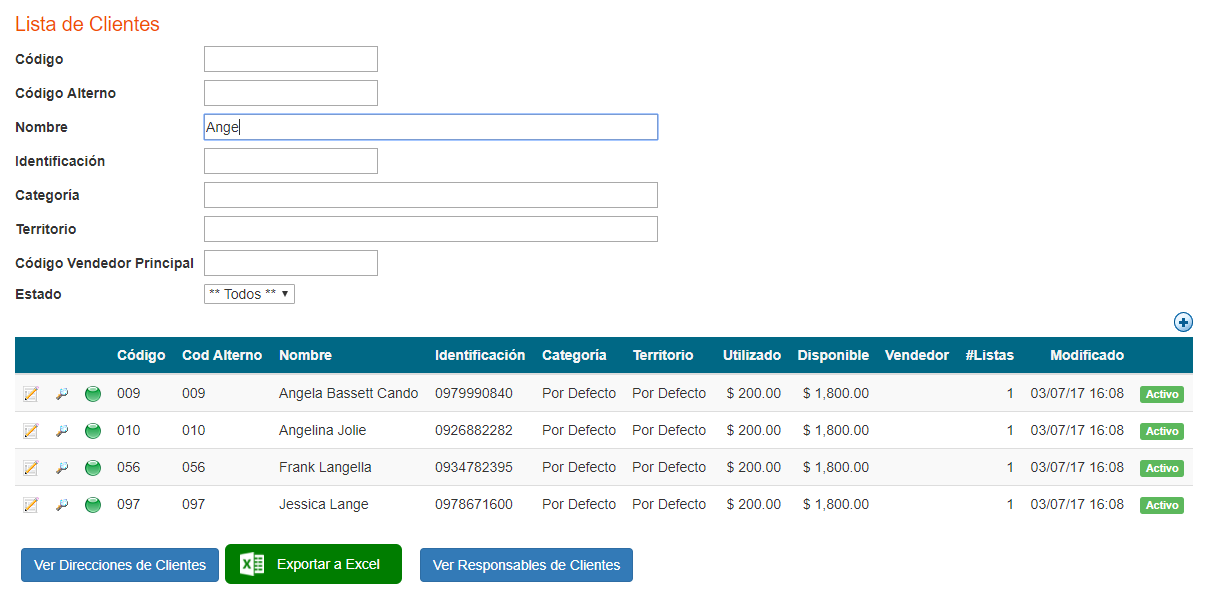Click the Activo badge for Jessica Lange

click(x=1162, y=505)
